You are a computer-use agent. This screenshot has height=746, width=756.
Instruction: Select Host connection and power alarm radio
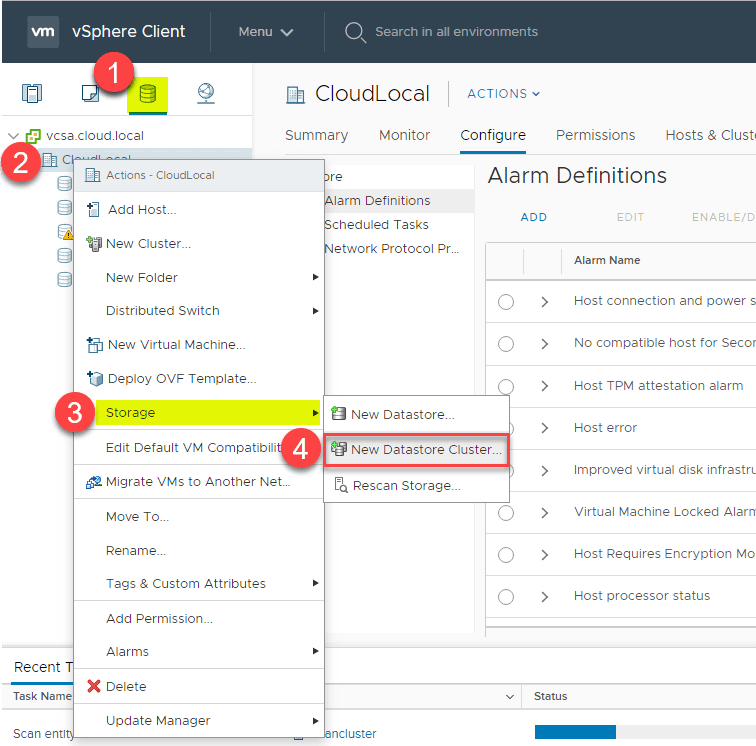pos(506,302)
